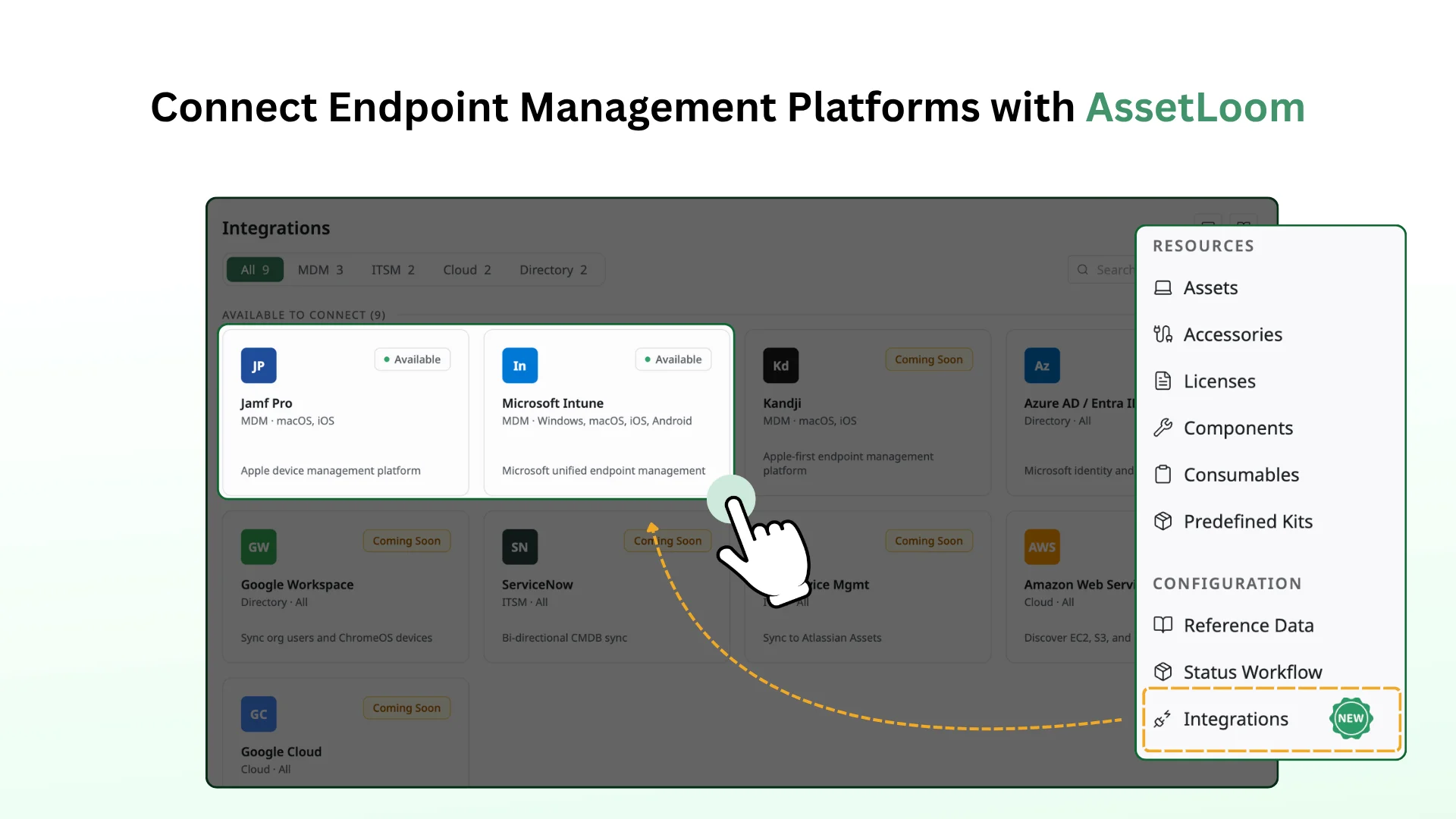This screenshot has height=819, width=1456.
Task: Click "Sync to Atlassian Assets" description
Action: [822, 638]
